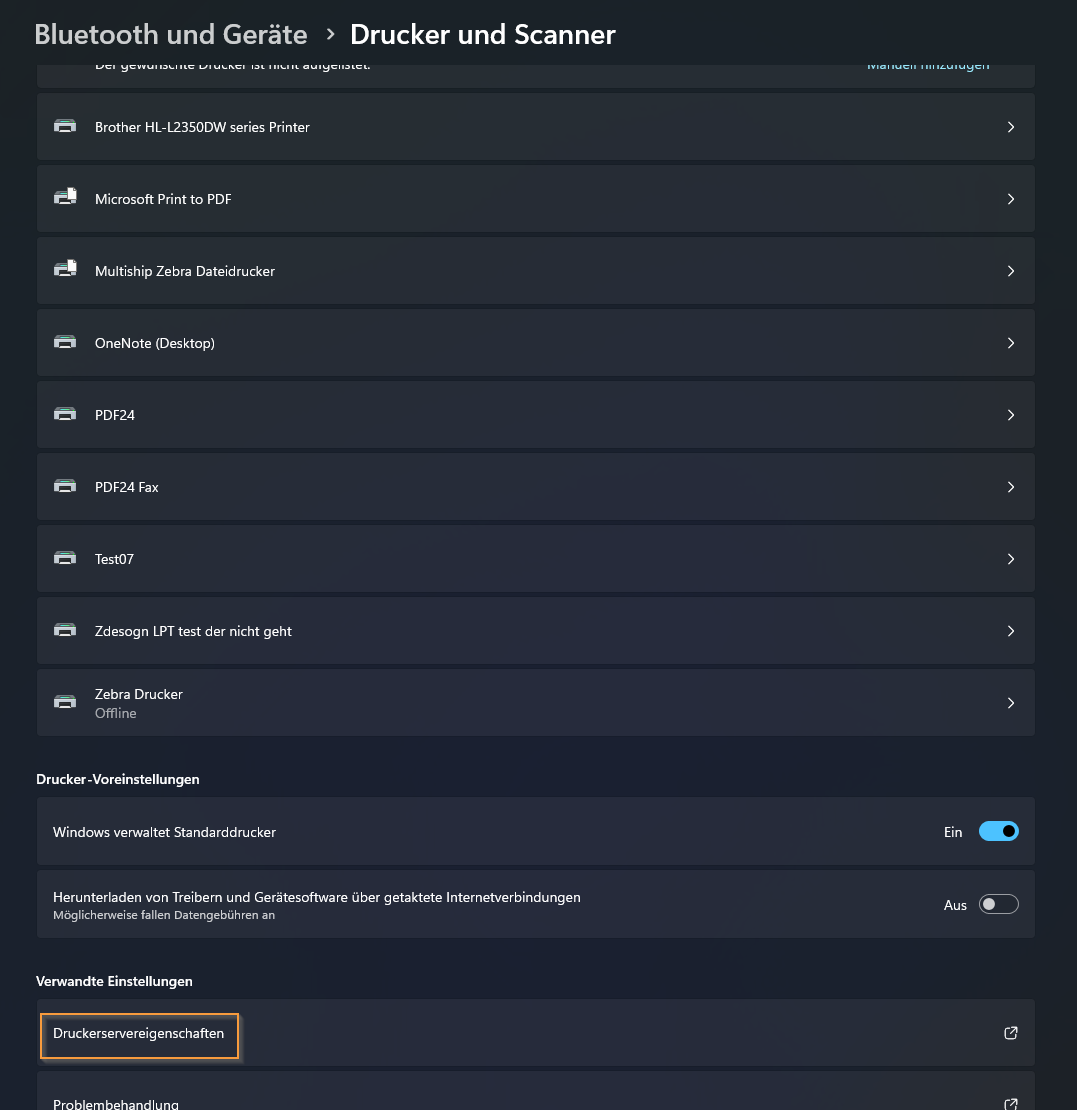
Task: Open OneNote (Desktop) row chevron
Action: pyautogui.click(x=1010, y=343)
